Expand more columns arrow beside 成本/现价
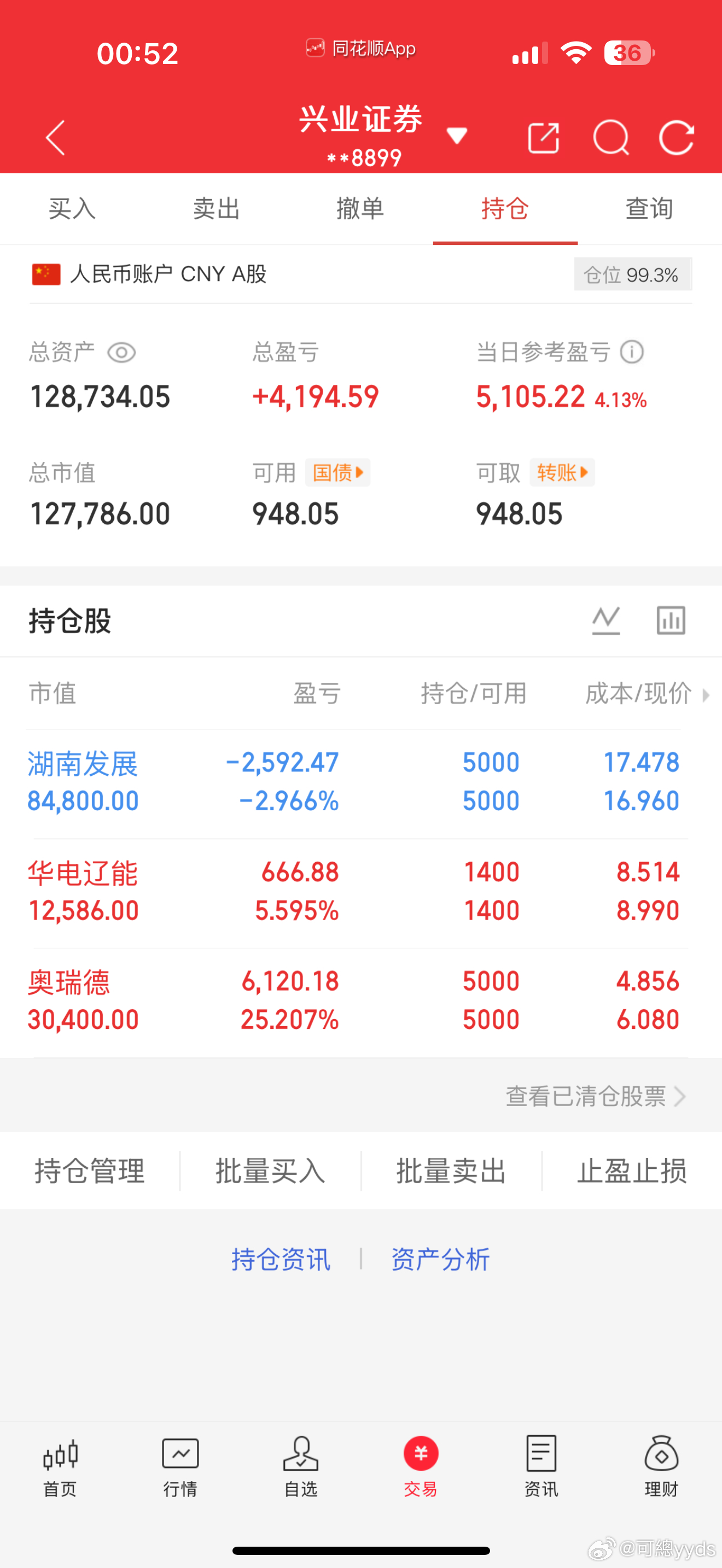This screenshot has height=1568, width=722. click(x=706, y=694)
